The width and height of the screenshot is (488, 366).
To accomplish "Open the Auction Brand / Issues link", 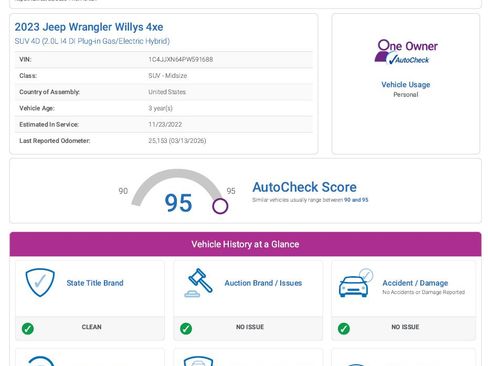I will (x=263, y=283).
